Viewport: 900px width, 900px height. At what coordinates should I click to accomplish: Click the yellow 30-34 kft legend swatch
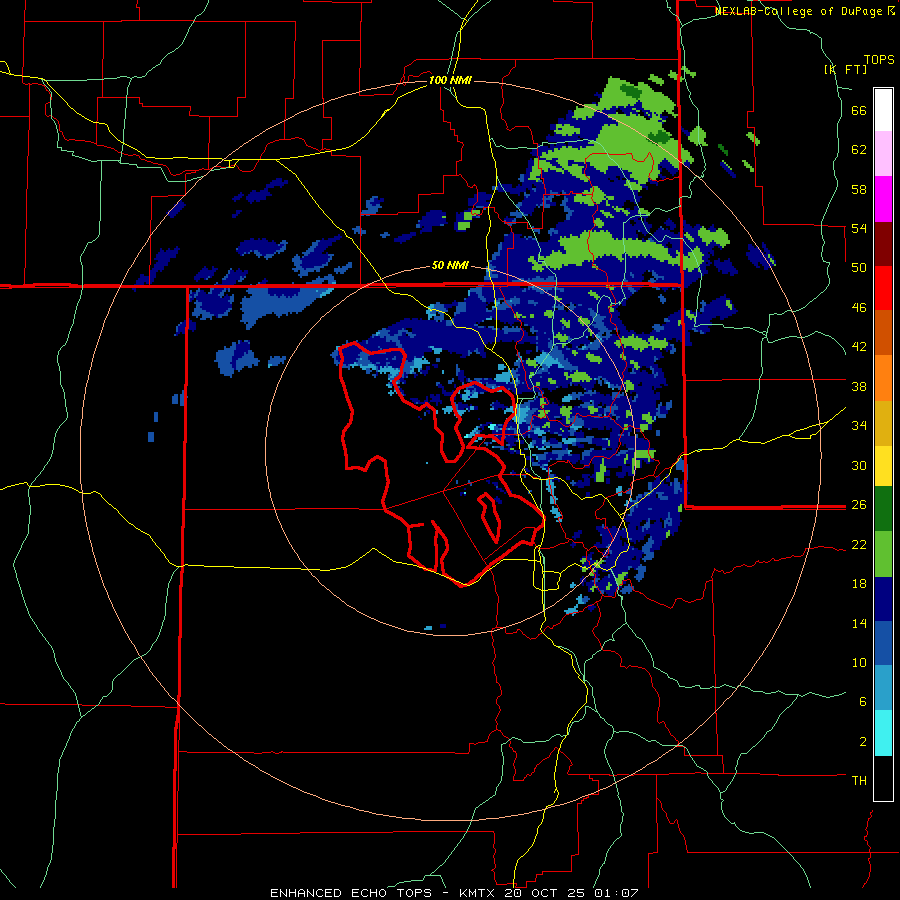tap(883, 466)
